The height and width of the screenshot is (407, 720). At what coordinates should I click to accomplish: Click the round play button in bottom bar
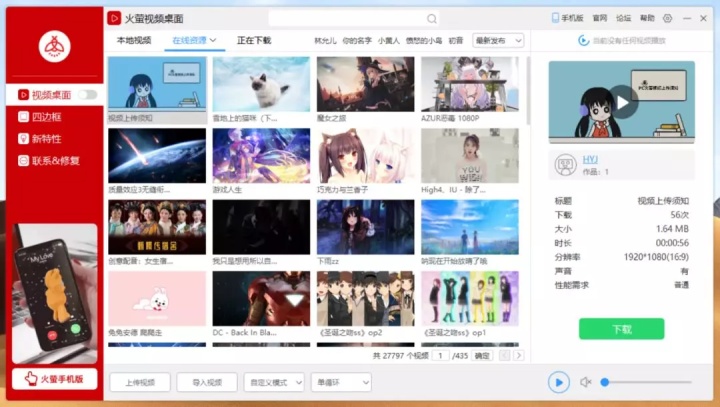click(558, 382)
